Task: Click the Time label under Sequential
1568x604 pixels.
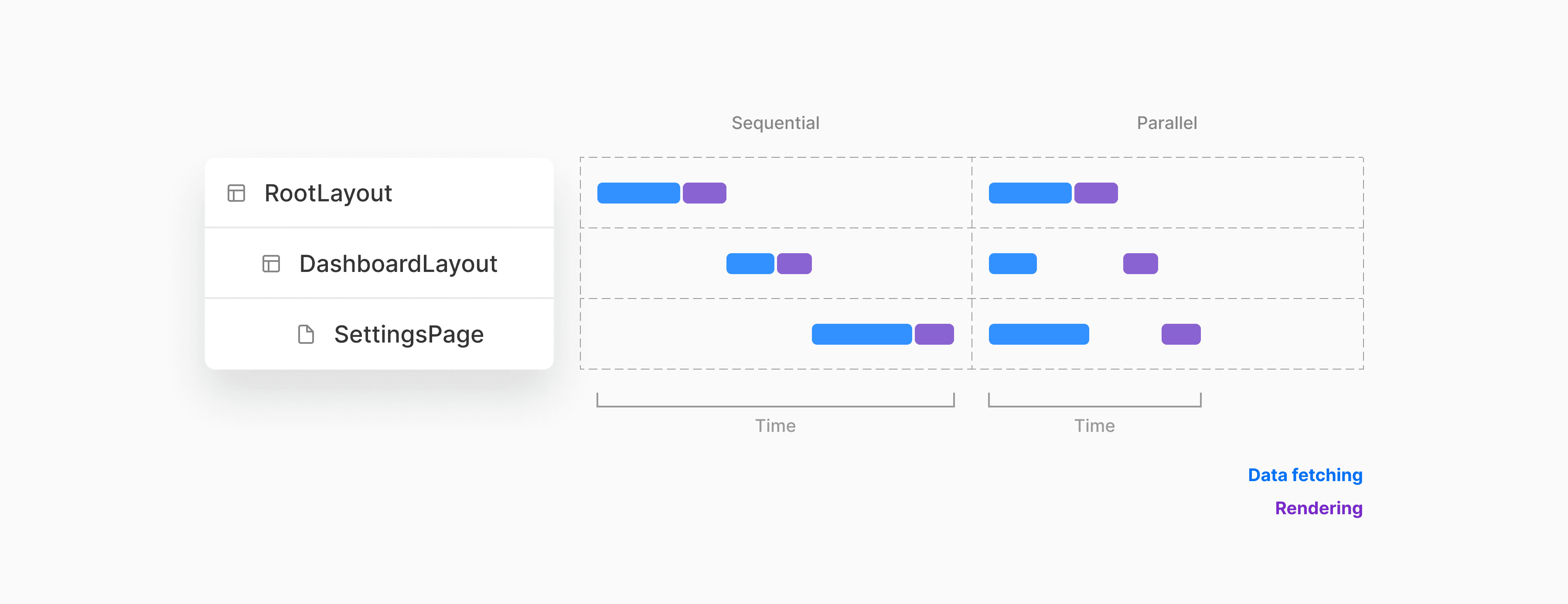Action: tap(775, 426)
